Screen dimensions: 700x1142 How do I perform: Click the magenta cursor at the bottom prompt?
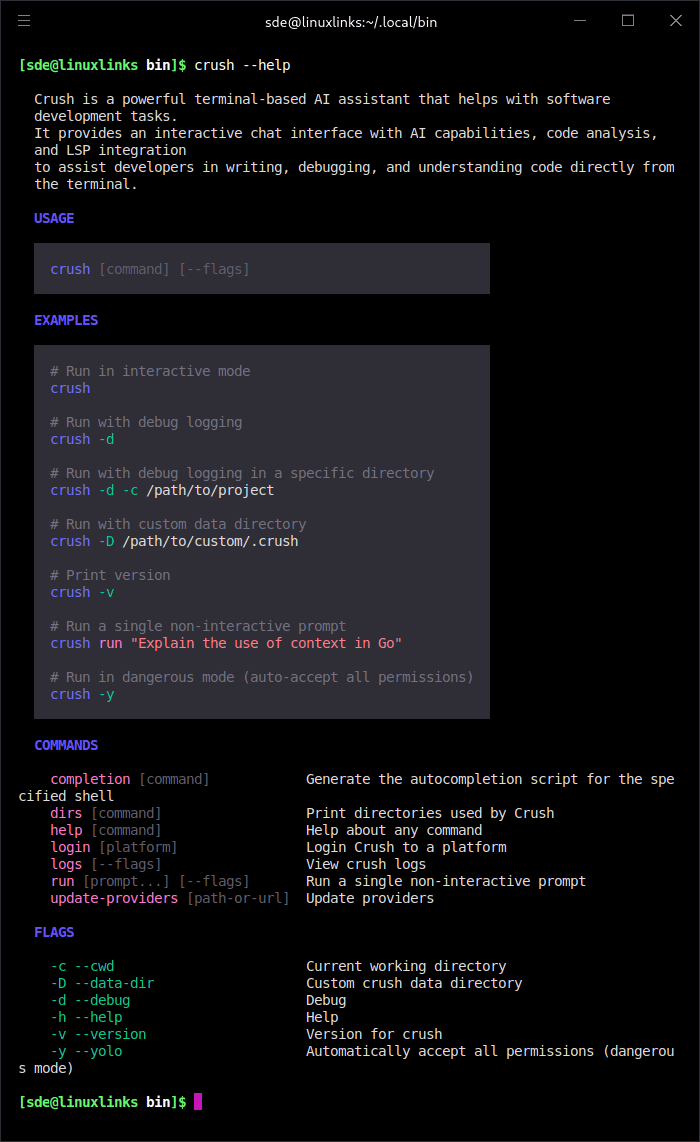(198, 1101)
